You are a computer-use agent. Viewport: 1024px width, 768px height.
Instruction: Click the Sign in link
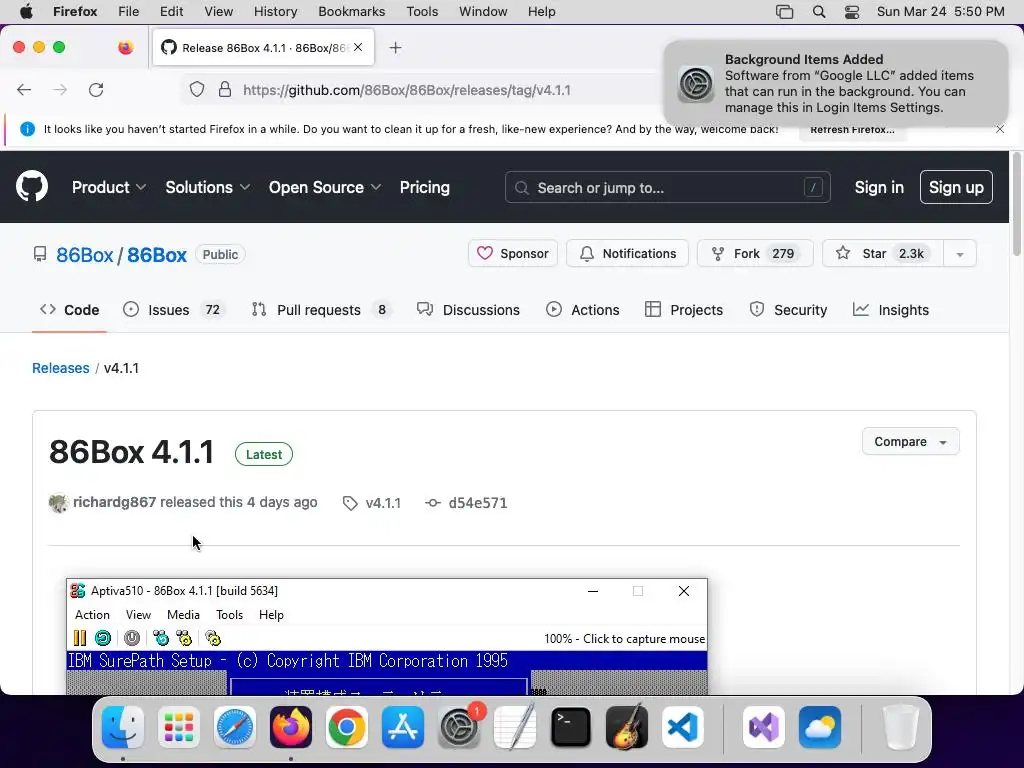tap(879, 187)
